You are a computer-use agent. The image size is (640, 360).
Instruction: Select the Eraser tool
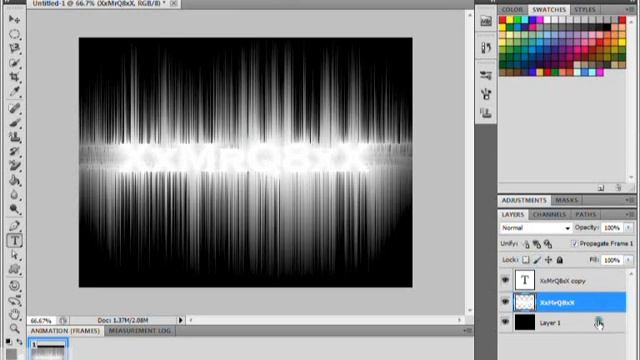point(14,166)
